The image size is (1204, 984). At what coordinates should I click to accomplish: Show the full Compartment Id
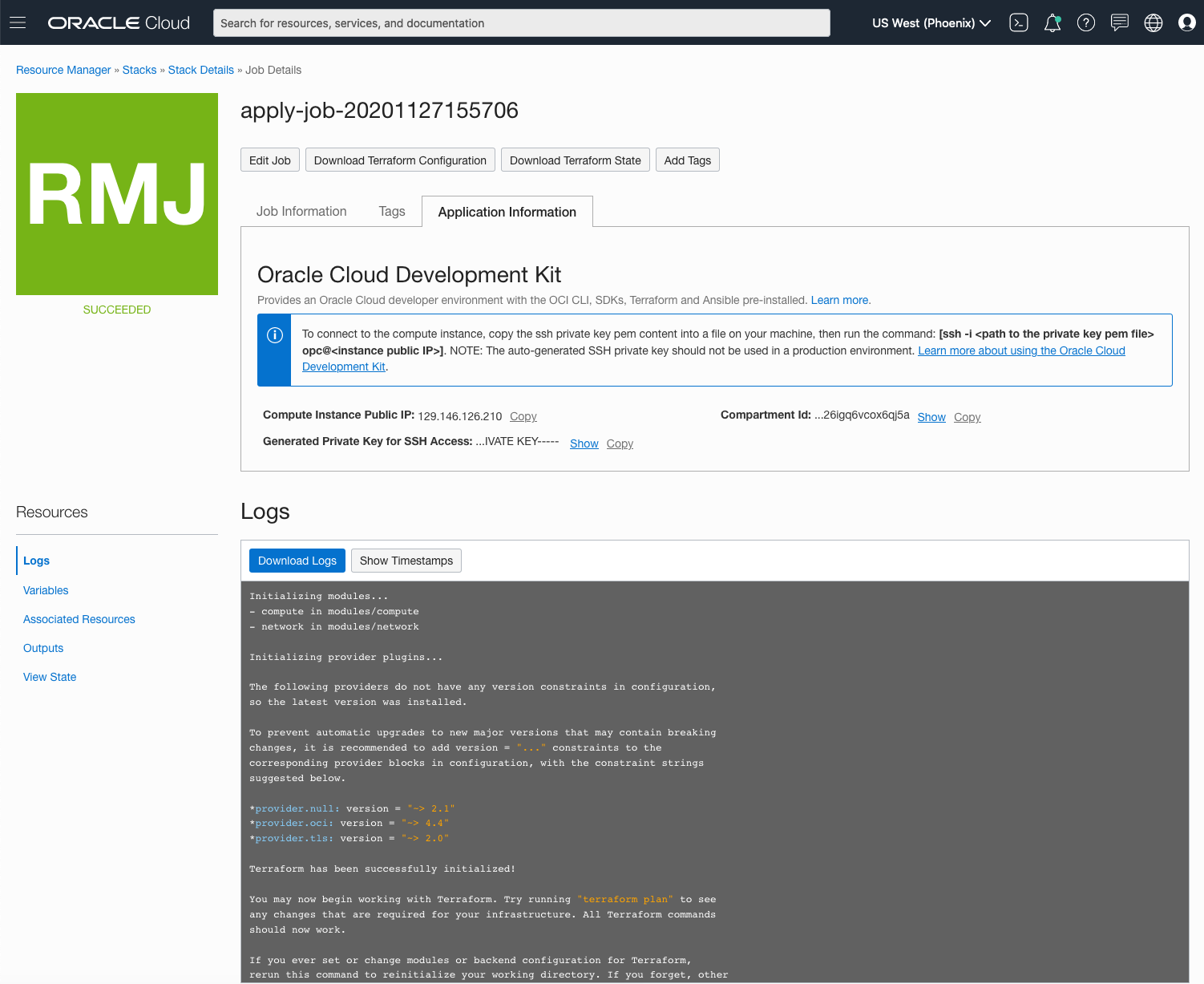click(x=931, y=417)
